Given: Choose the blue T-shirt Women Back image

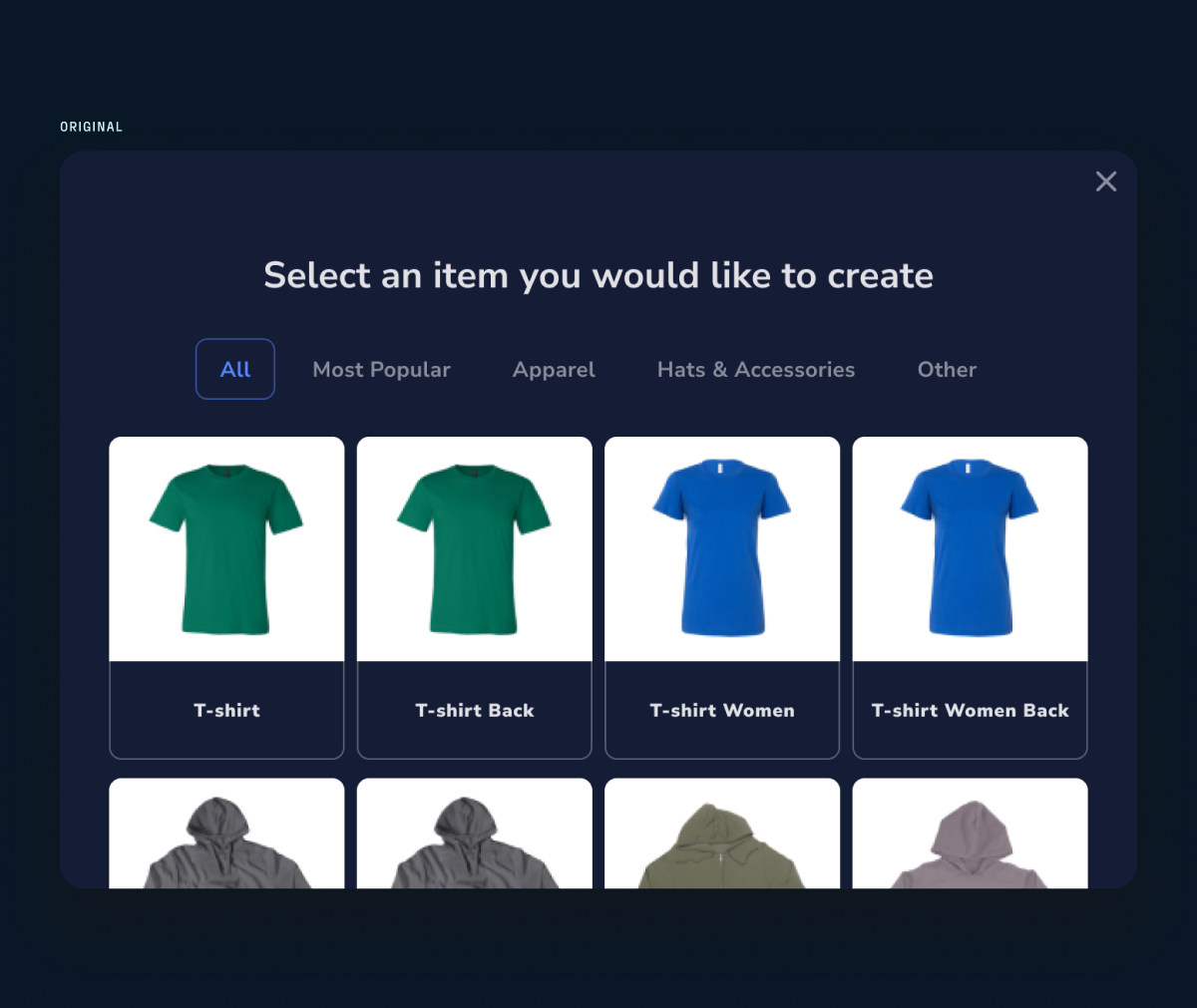Looking at the screenshot, I should [x=970, y=548].
